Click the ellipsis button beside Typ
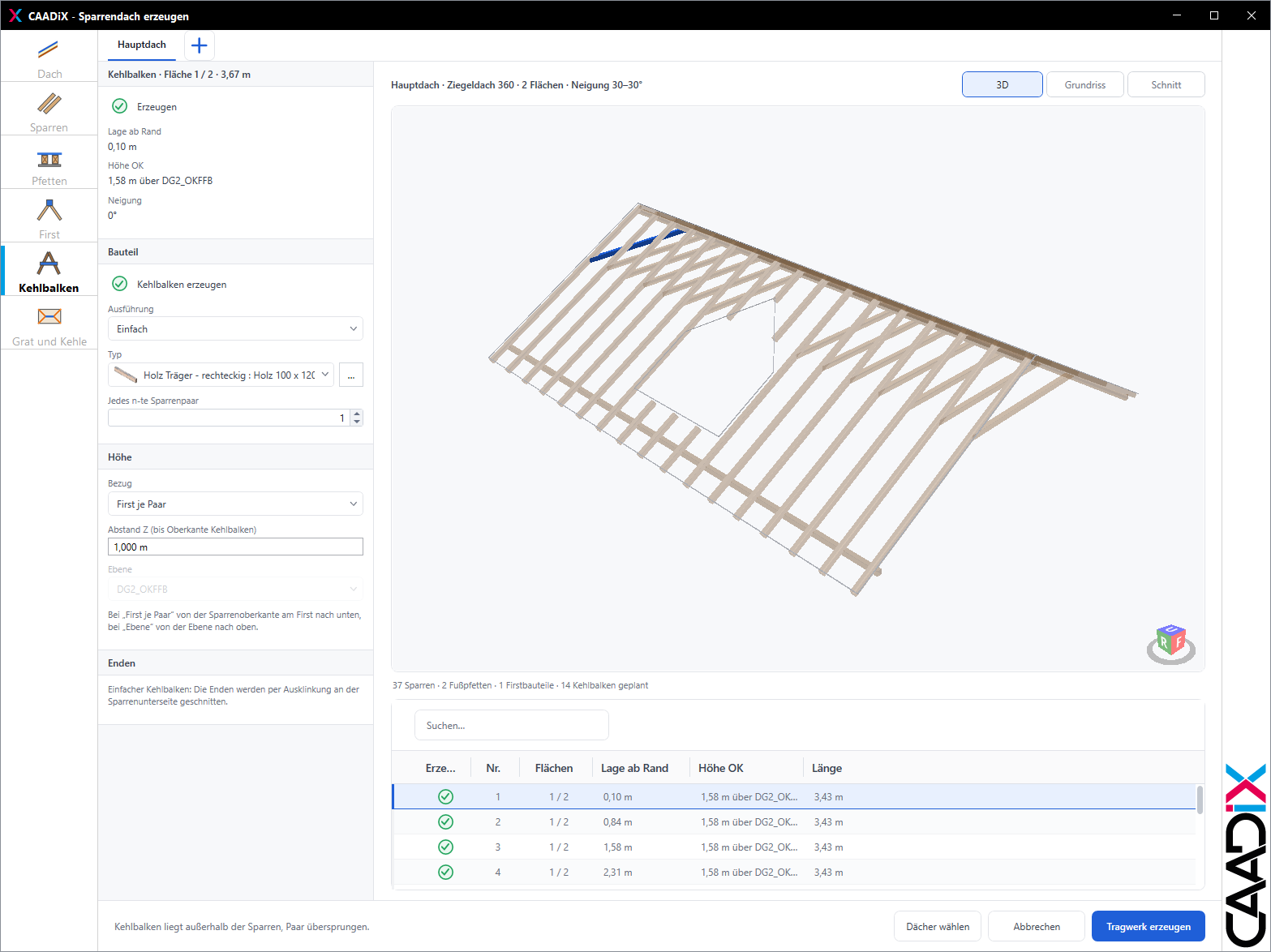1271x952 pixels. click(350, 375)
